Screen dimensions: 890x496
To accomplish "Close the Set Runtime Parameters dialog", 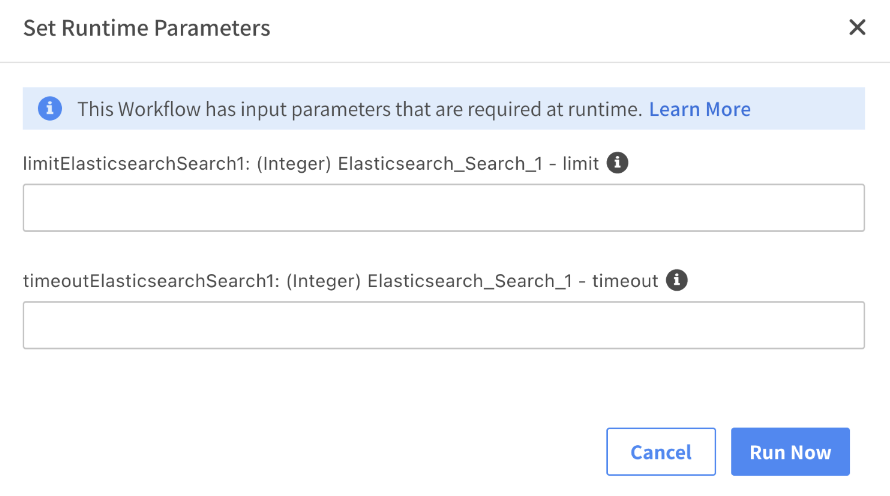I will click(857, 28).
